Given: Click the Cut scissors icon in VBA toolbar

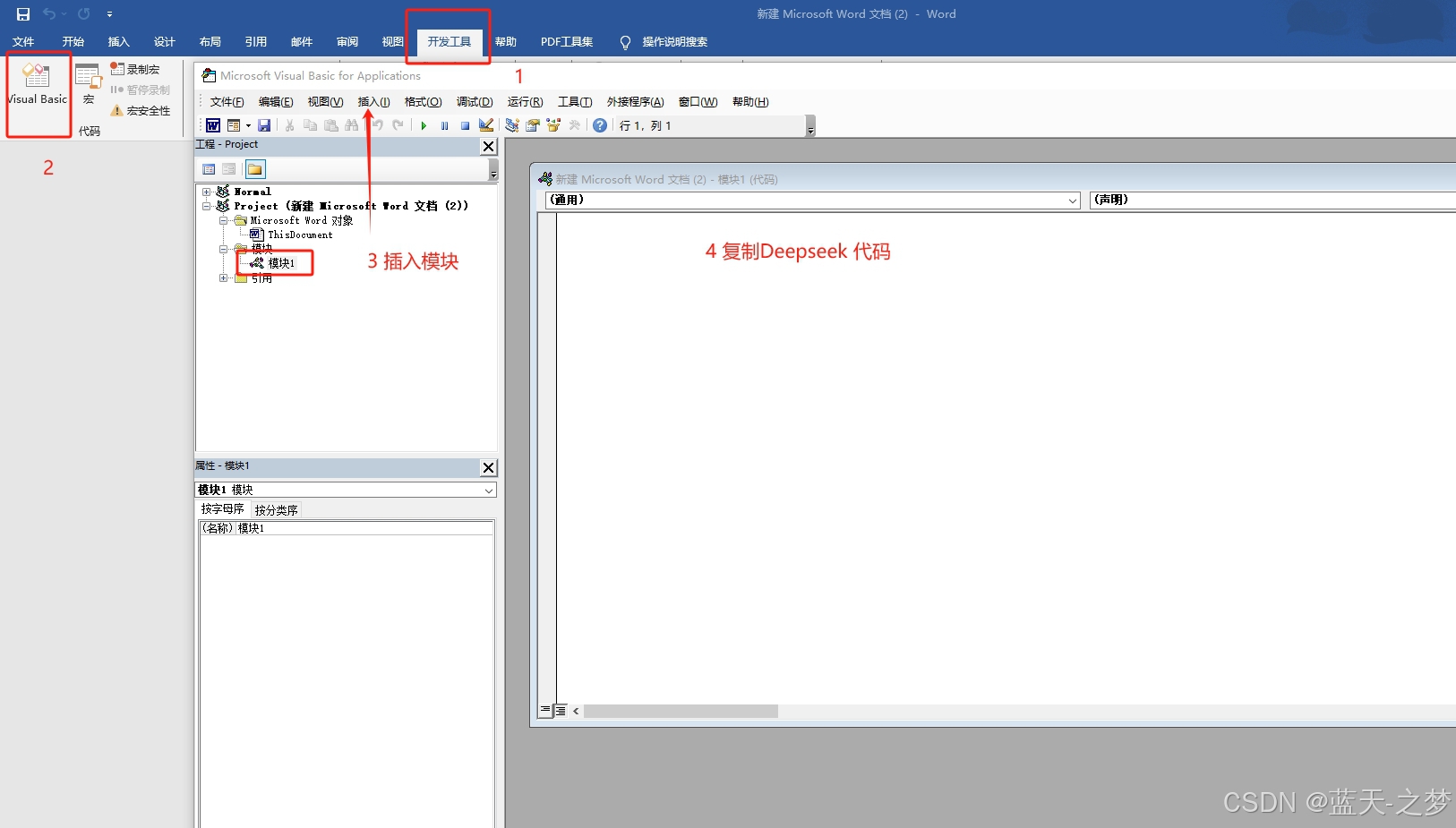Looking at the screenshot, I should click(x=289, y=125).
